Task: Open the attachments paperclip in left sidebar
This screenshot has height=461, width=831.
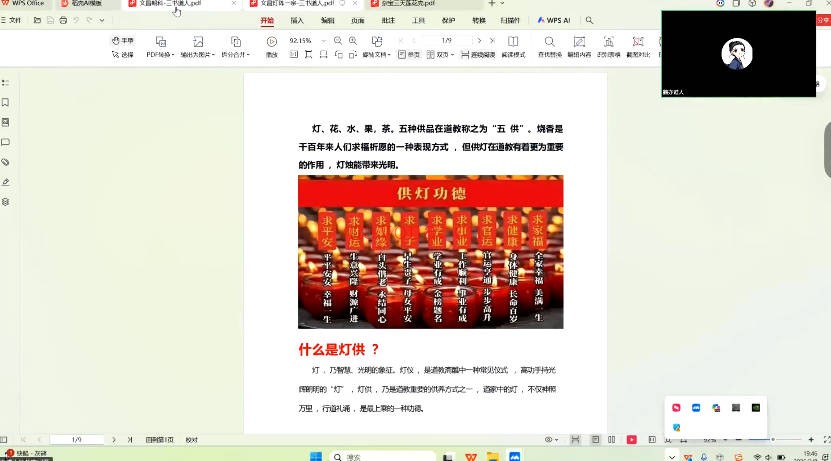Action: (5, 162)
